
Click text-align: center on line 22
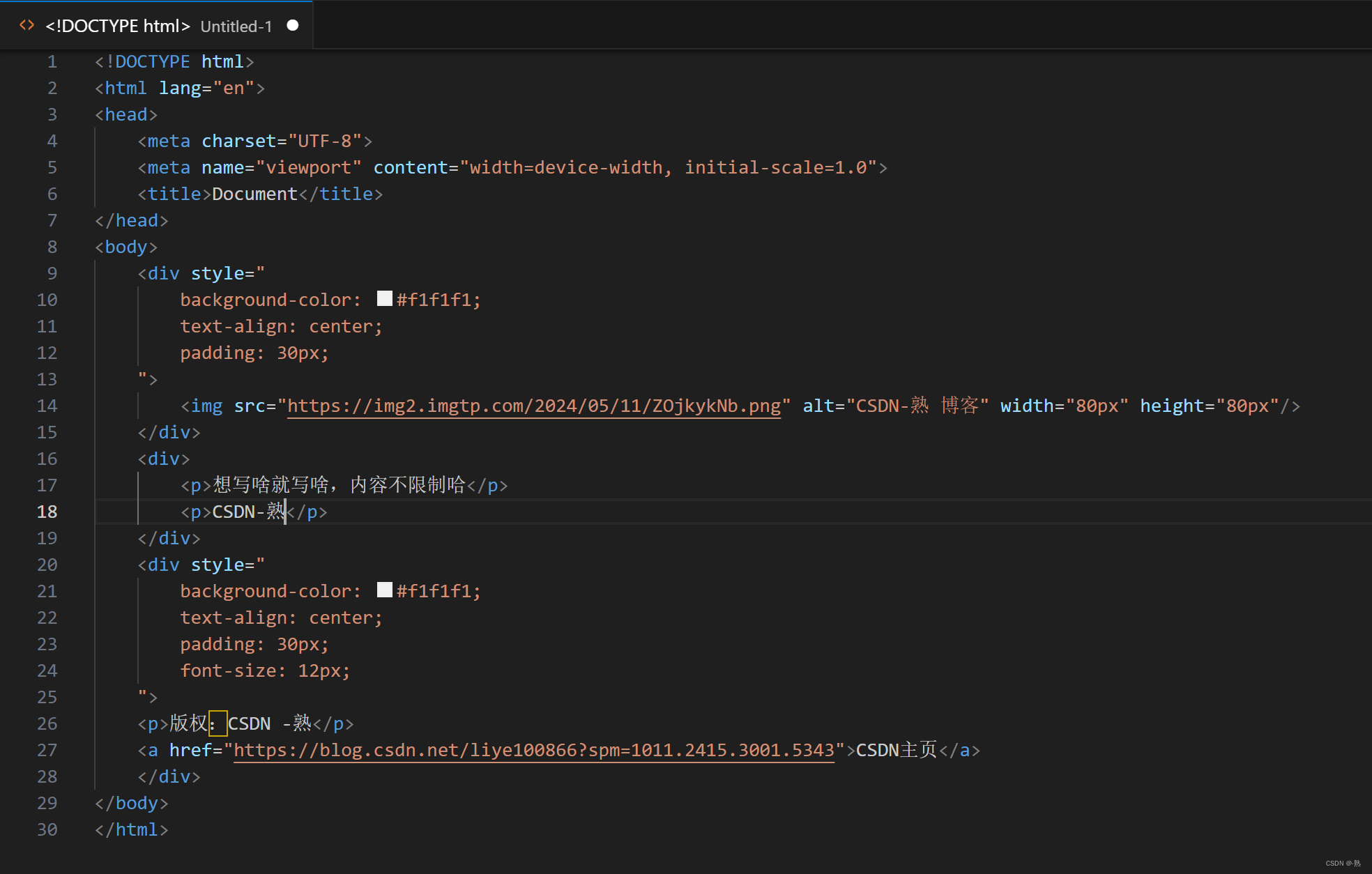281,618
